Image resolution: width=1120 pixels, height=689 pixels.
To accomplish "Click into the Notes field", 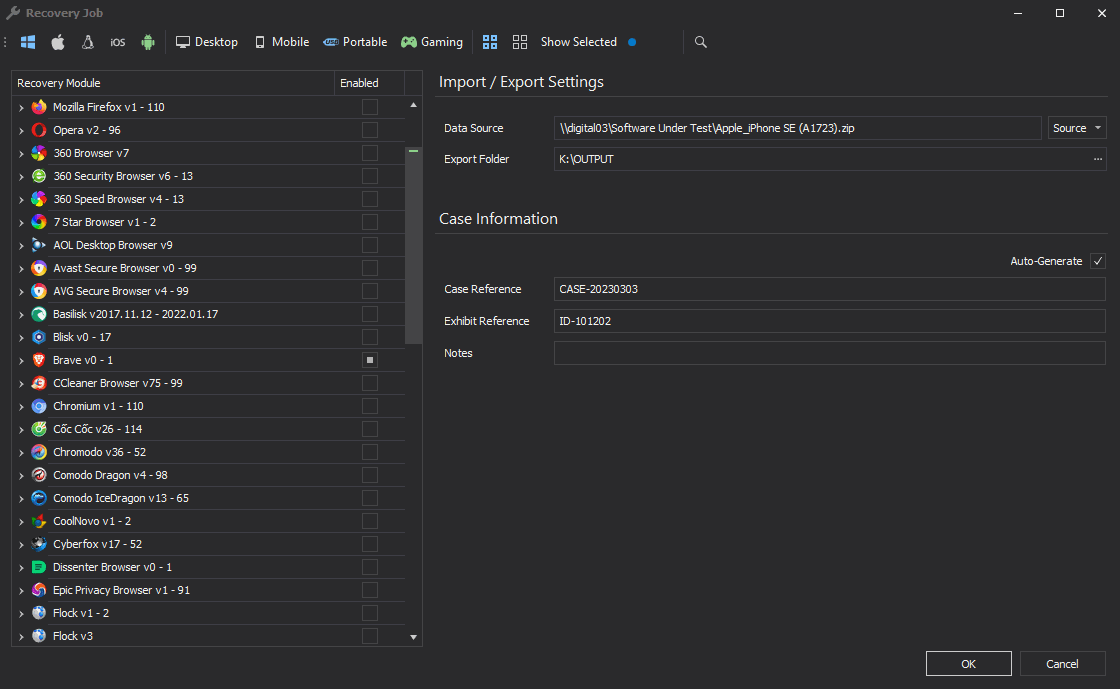I will pyautogui.click(x=829, y=353).
